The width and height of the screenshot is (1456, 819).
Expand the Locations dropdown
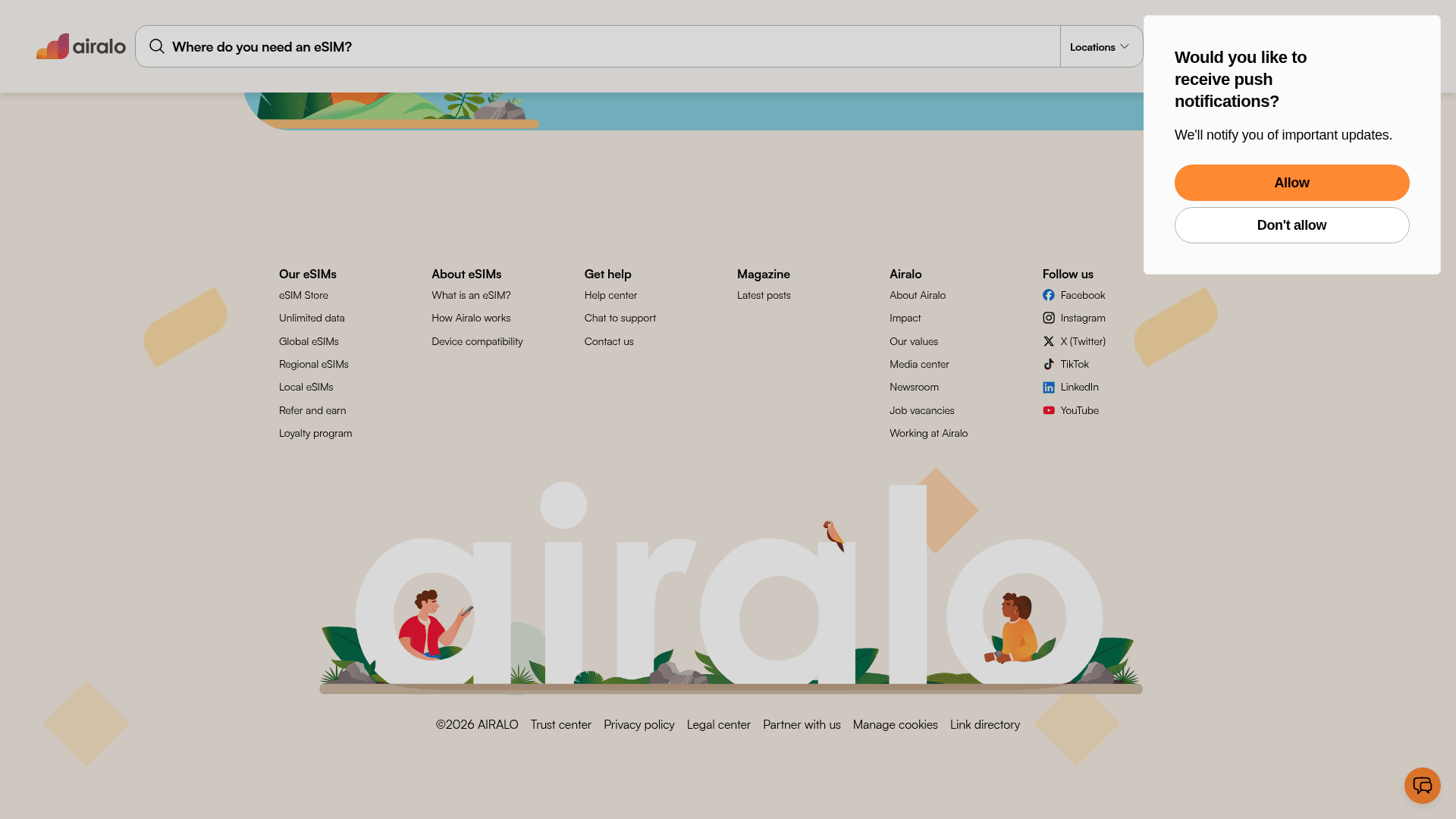pyautogui.click(x=1100, y=46)
